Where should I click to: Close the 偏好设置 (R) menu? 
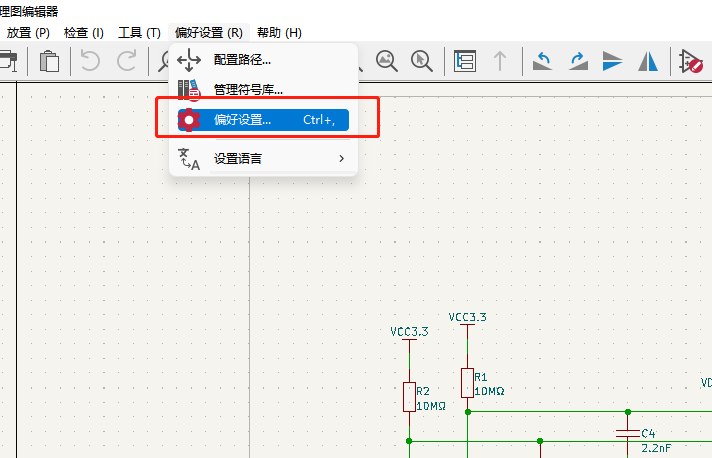(x=209, y=33)
